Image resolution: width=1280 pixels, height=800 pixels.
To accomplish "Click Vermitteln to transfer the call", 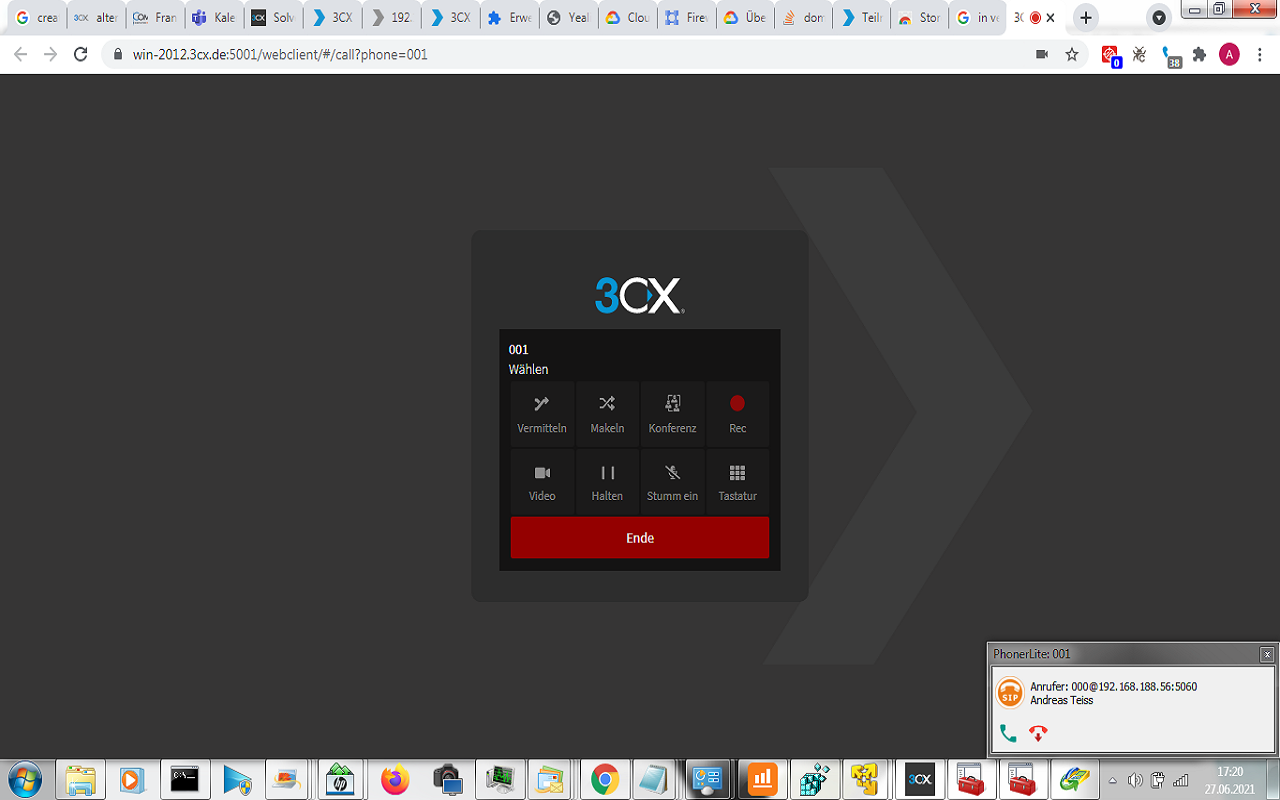I will (542, 413).
